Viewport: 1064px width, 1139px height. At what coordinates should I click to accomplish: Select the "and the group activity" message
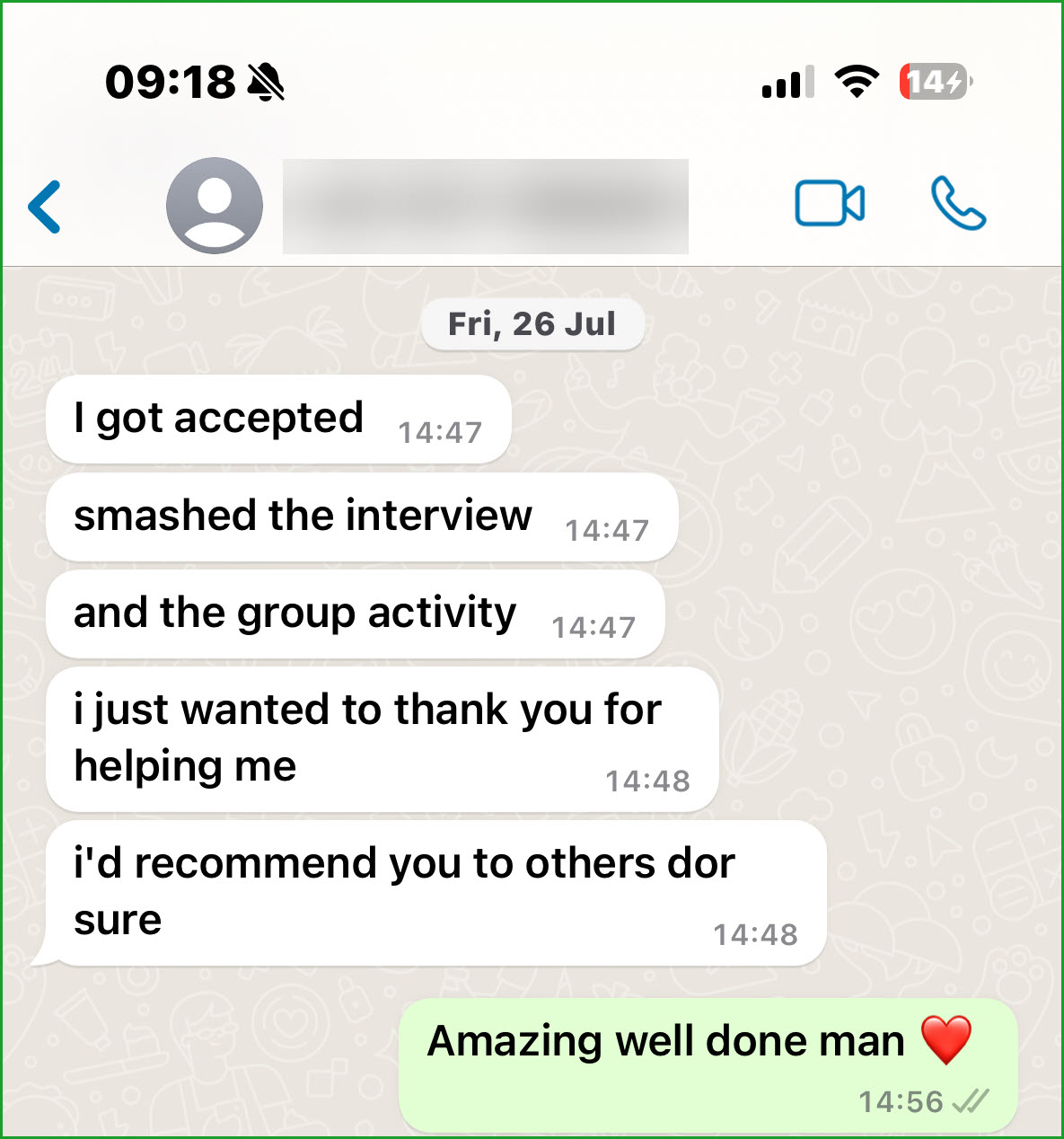[356, 614]
